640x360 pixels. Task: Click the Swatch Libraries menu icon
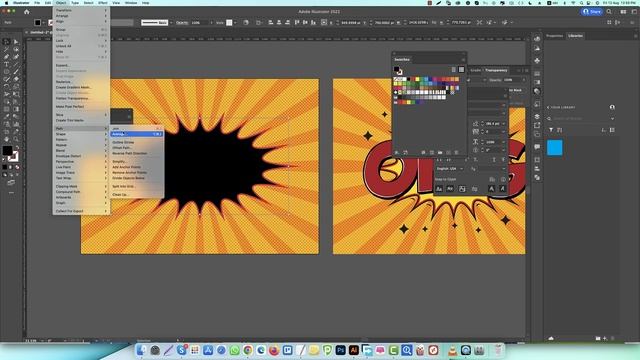tap(397, 152)
